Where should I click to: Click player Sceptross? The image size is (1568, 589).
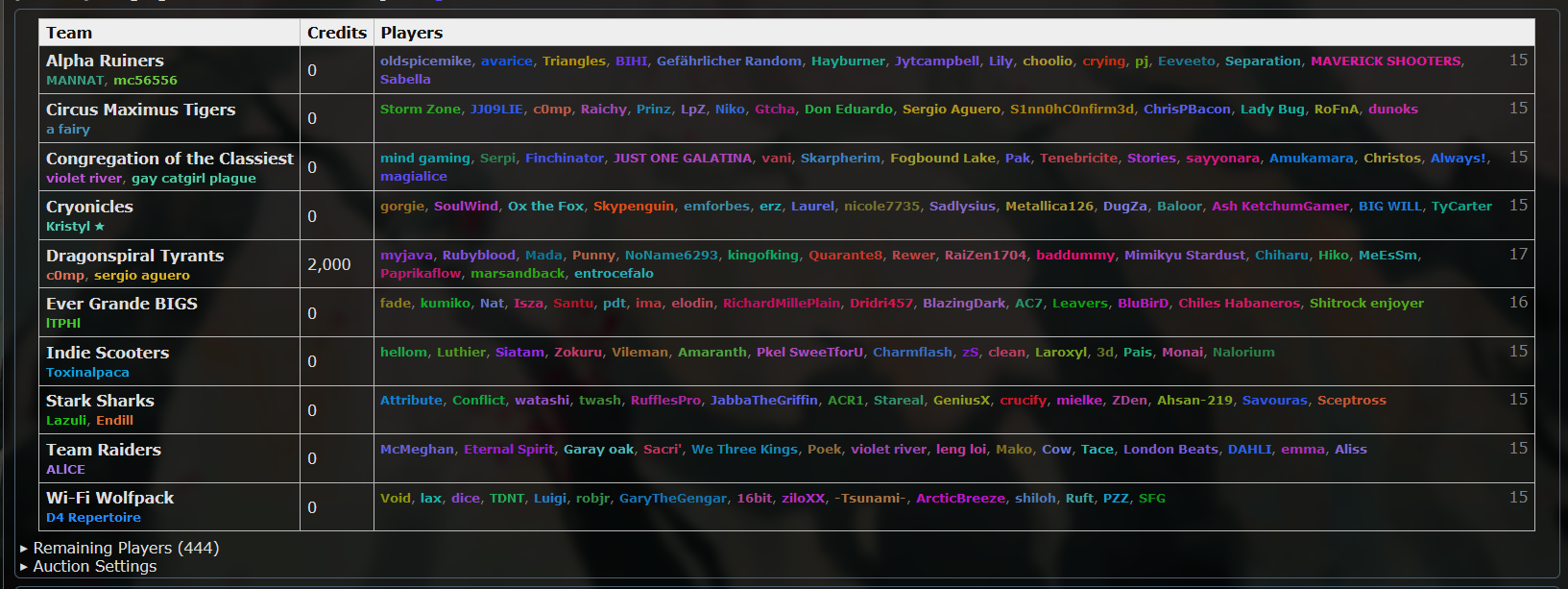(1352, 400)
